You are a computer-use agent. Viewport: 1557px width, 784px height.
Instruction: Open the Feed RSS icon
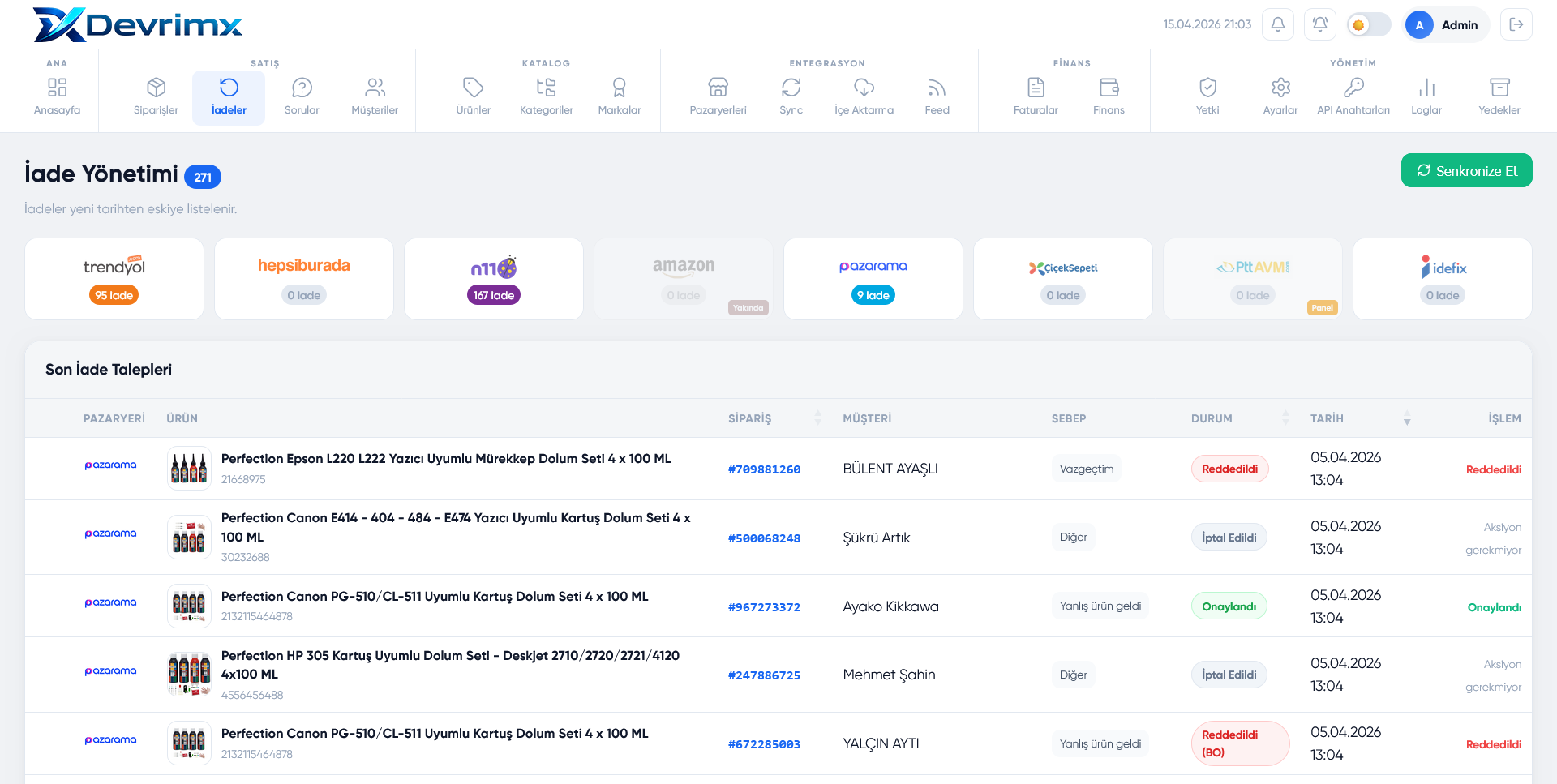[937, 87]
